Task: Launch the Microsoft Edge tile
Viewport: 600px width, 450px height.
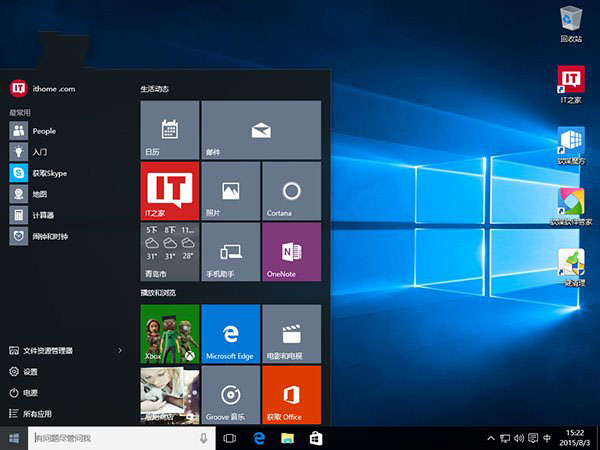Action: (x=230, y=334)
